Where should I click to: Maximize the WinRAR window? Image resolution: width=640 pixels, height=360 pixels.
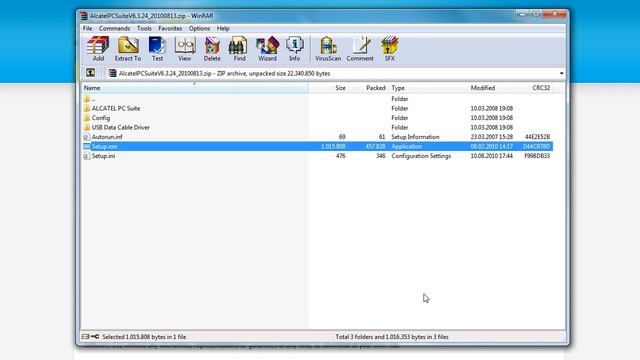(536, 14)
